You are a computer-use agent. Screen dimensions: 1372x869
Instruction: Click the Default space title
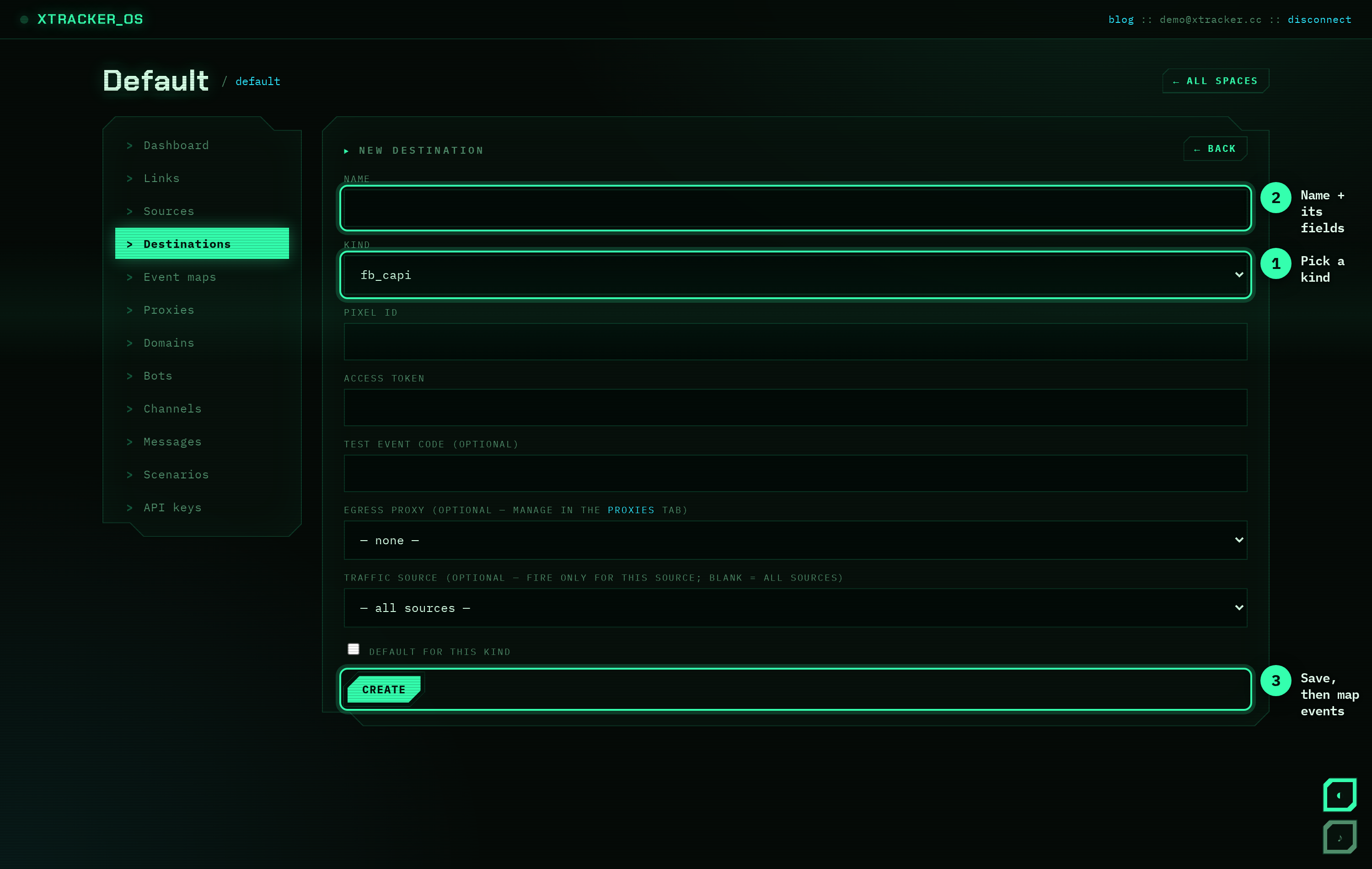tap(156, 80)
